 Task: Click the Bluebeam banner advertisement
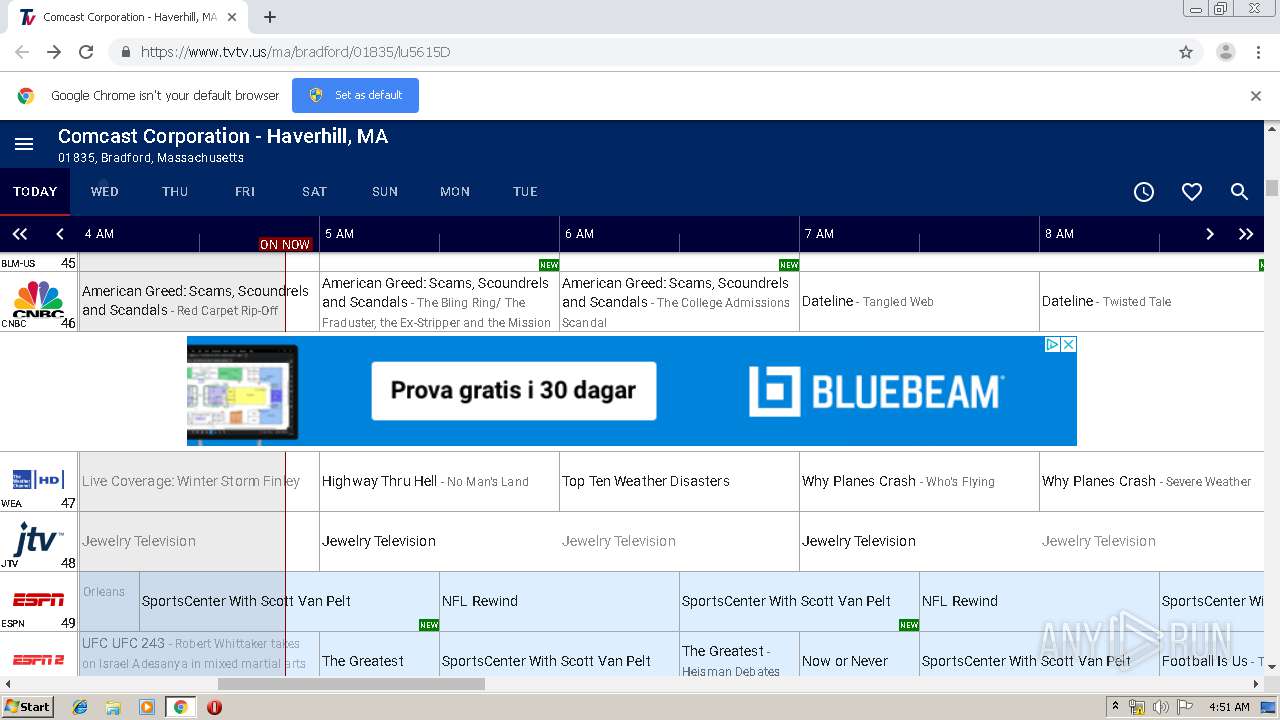pyautogui.click(x=632, y=391)
